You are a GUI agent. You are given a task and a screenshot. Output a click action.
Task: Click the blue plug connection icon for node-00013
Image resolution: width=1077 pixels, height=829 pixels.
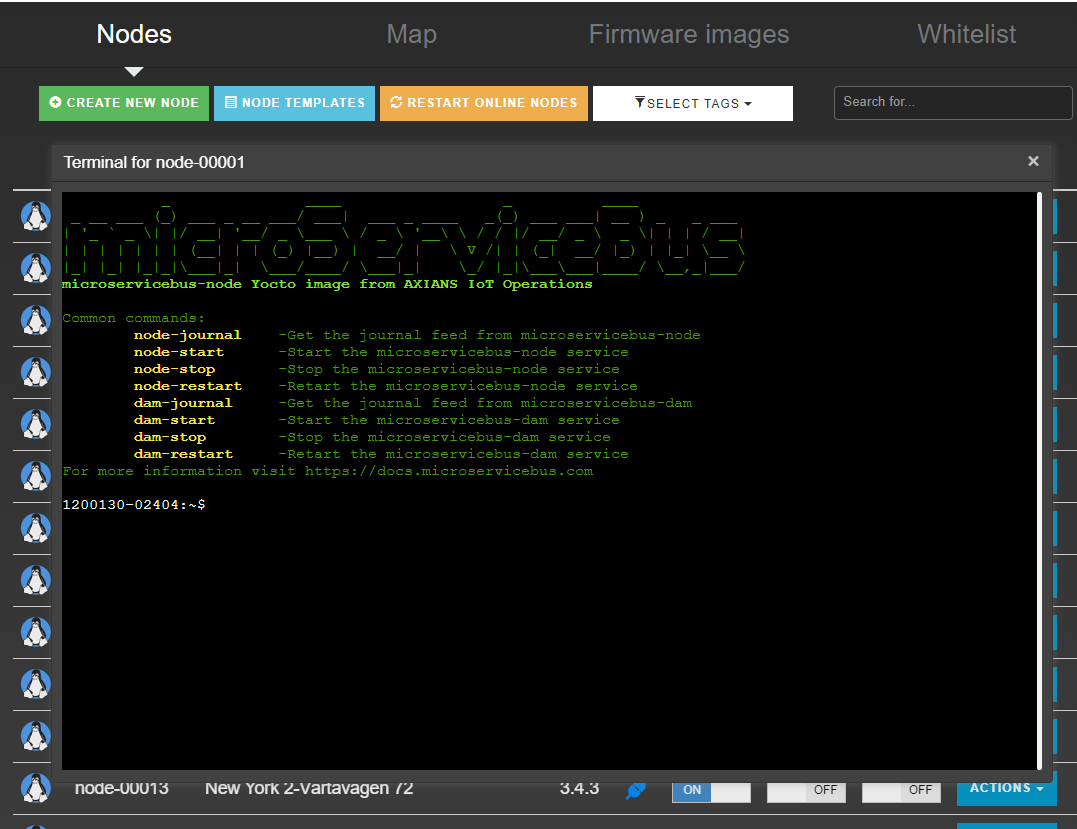pyautogui.click(x=636, y=791)
